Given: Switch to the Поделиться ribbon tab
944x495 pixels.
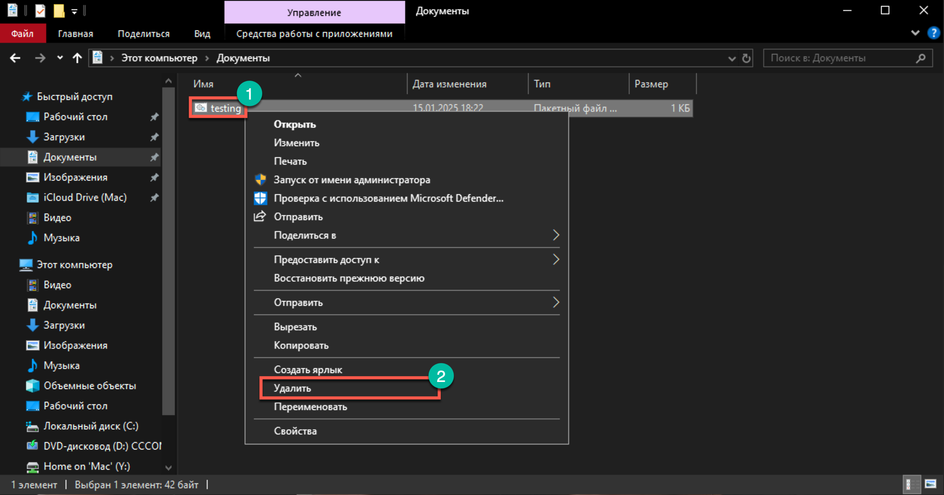Looking at the screenshot, I should (x=143, y=34).
